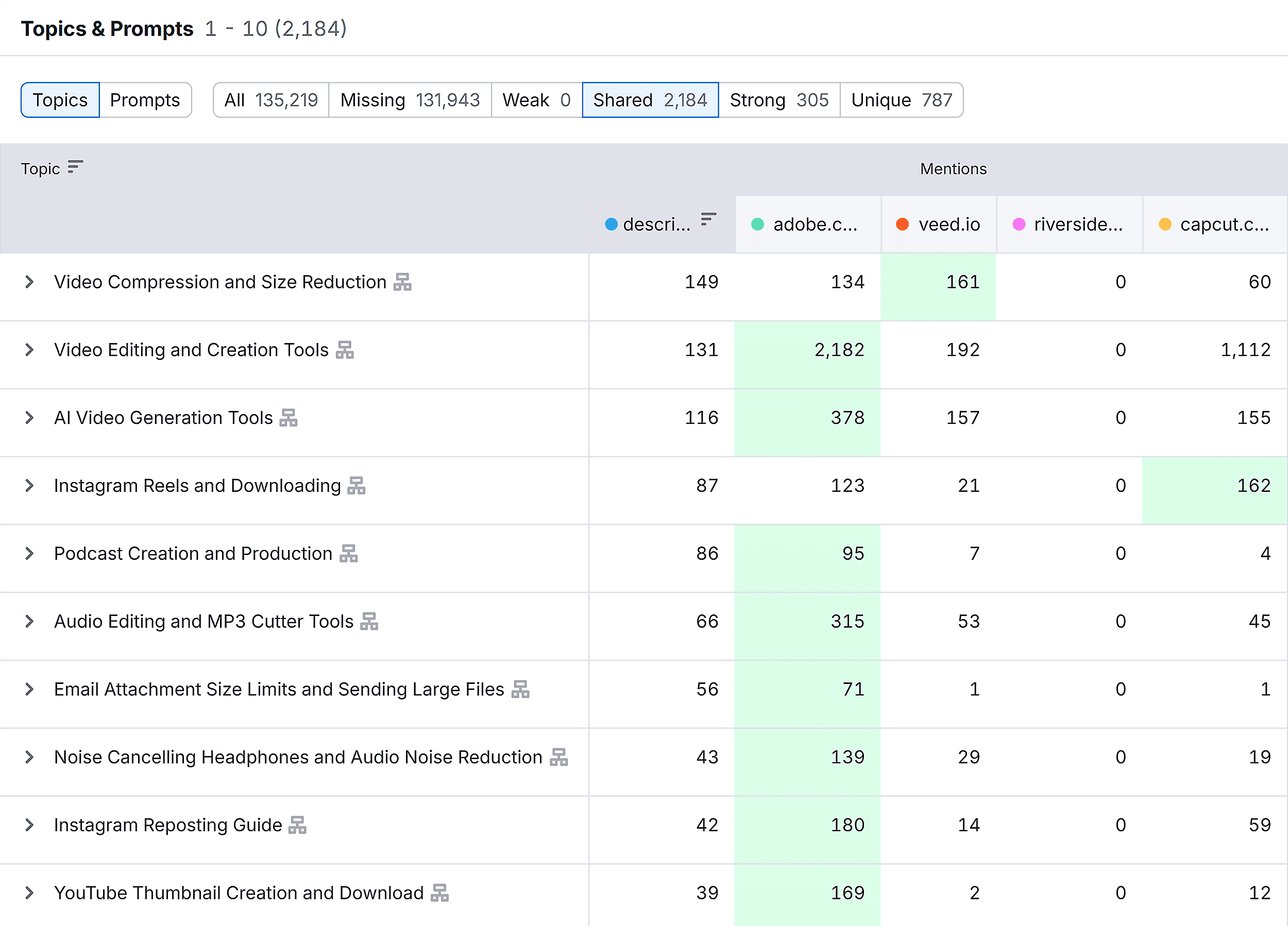
Task: Click the hierarchy icon next to AI Video Generation Tools
Action: [x=290, y=418]
